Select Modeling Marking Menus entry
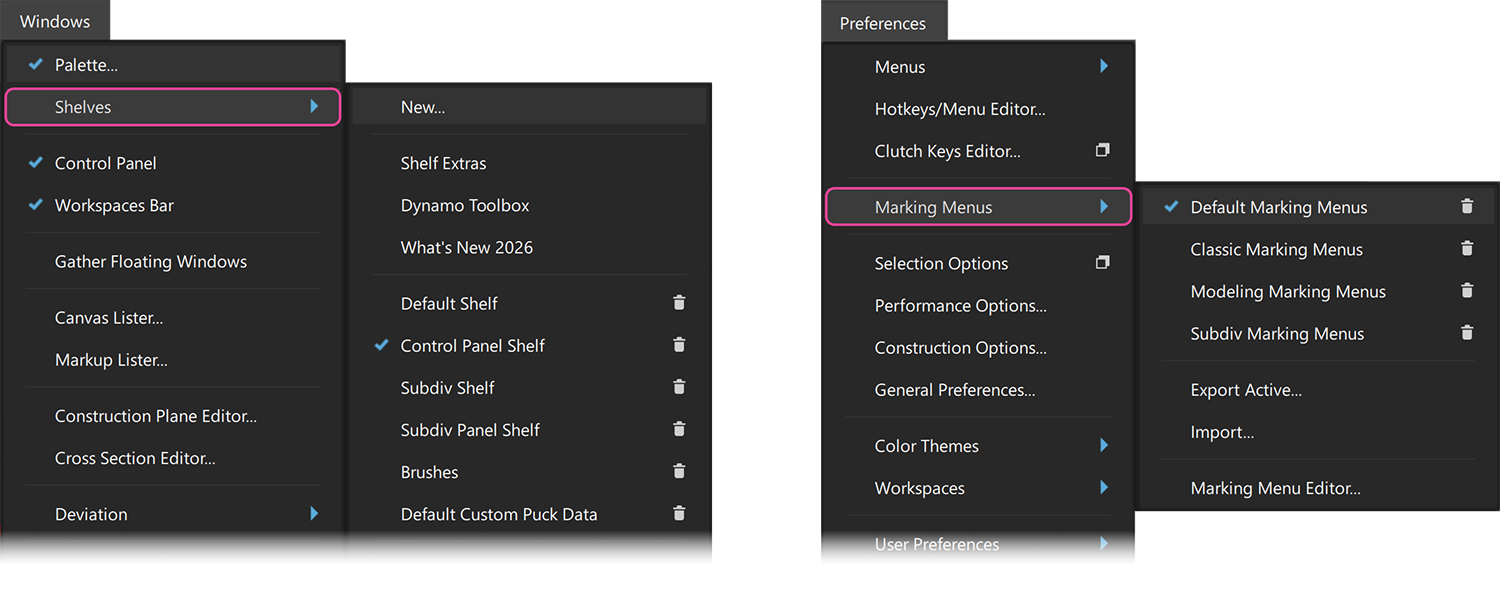 (1288, 291)
